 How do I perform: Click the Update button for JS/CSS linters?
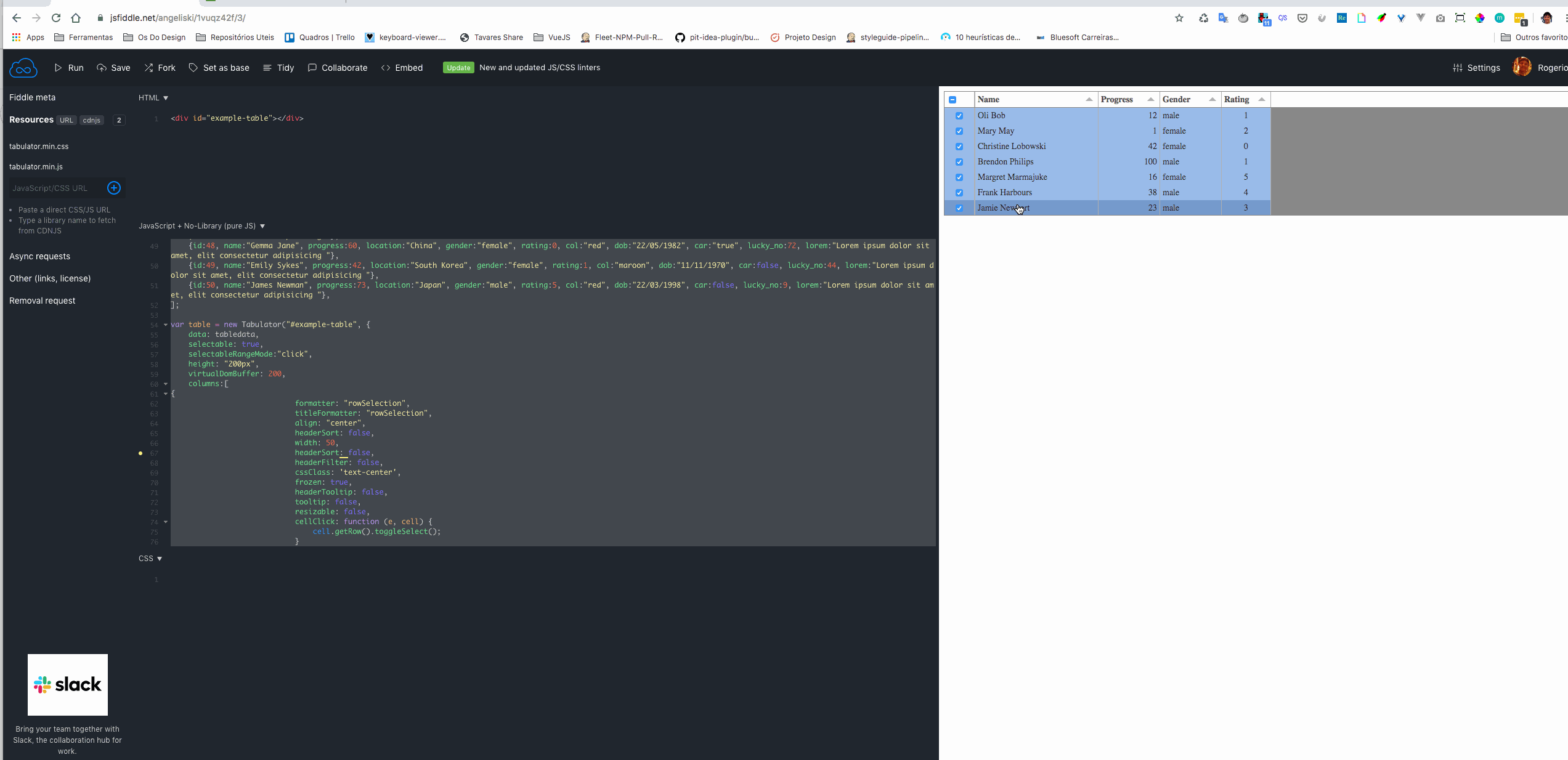click(x=458, y=68)
